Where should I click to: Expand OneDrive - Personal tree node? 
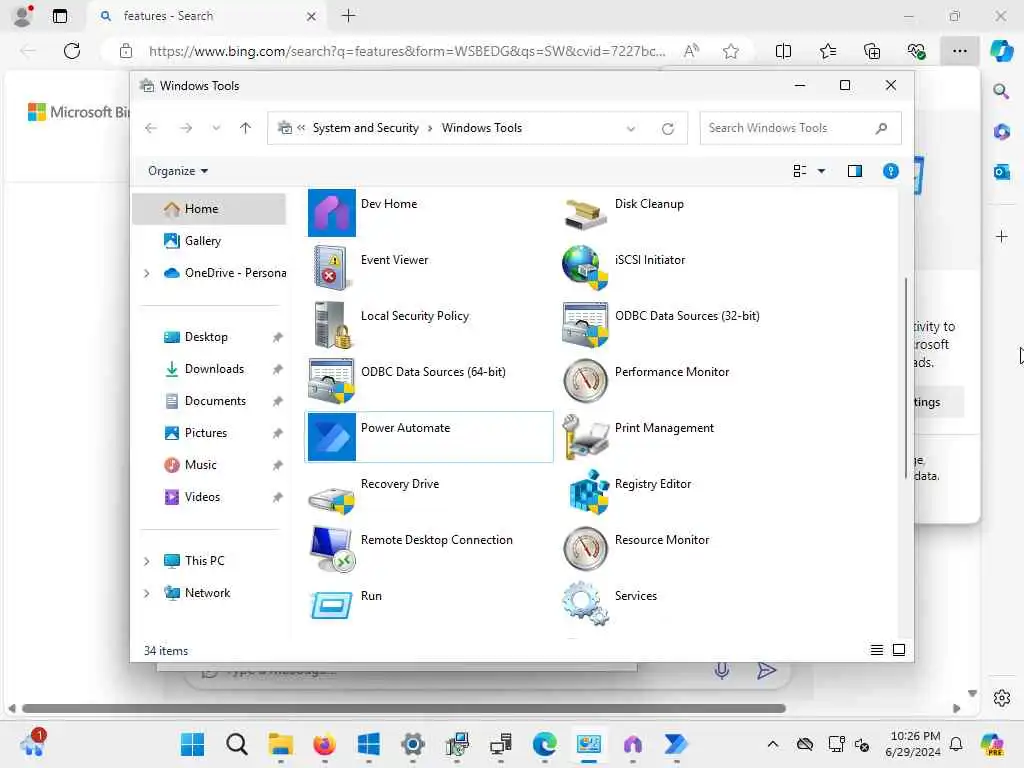pyautogui.click(x=147, y=273)
